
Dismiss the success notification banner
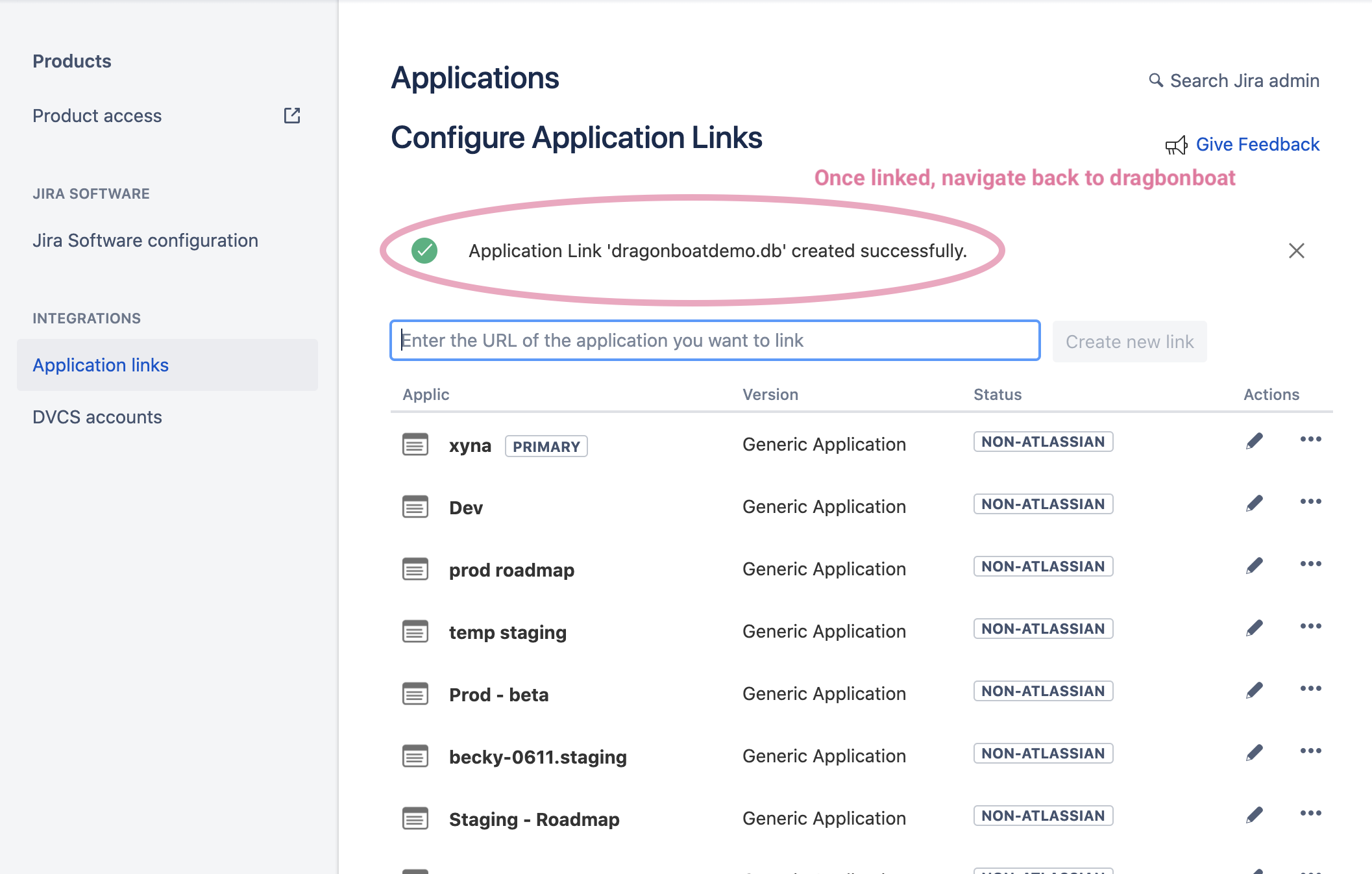click(1296, 251)
